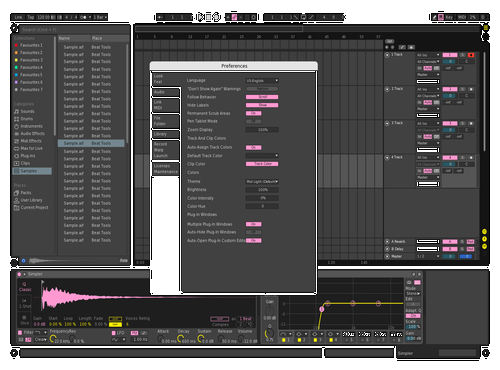This screenshot has height=370, width=500.
Task: Click the arrangement Record button
Action: tap(216, 17)
